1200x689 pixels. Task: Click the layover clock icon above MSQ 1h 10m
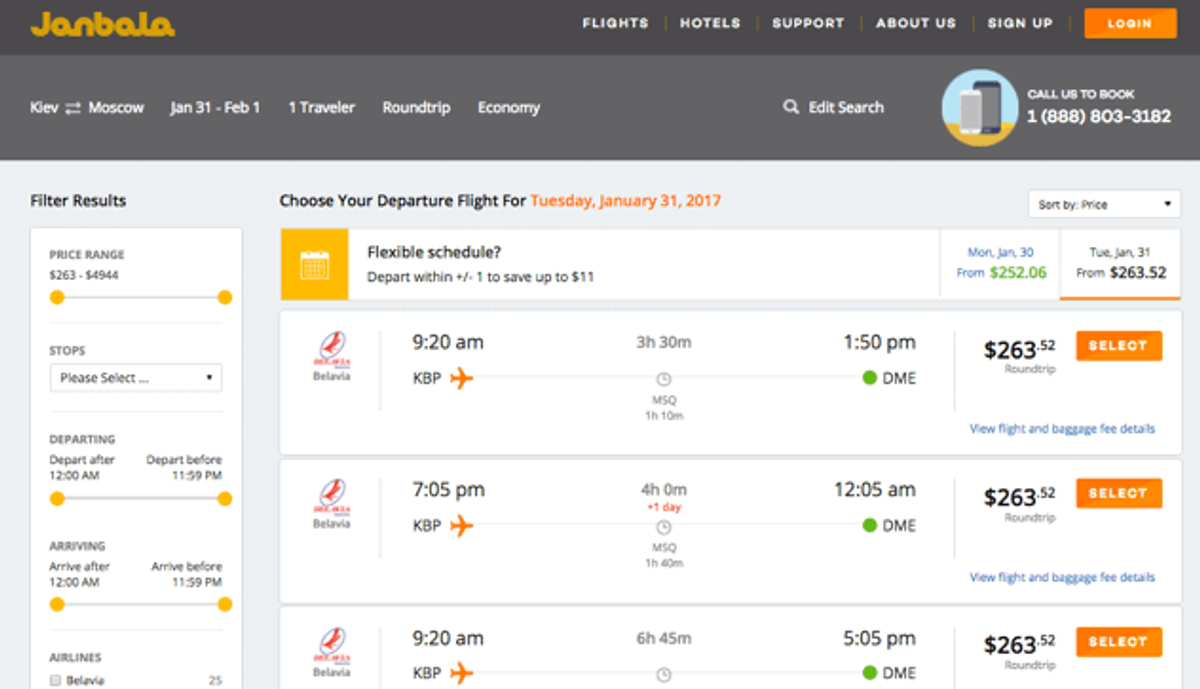point(663,379)
